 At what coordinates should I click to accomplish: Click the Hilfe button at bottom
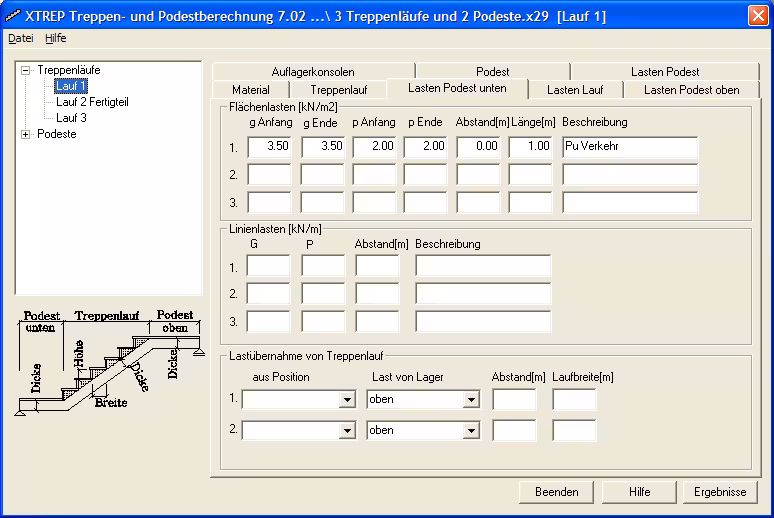click(639, 492)
